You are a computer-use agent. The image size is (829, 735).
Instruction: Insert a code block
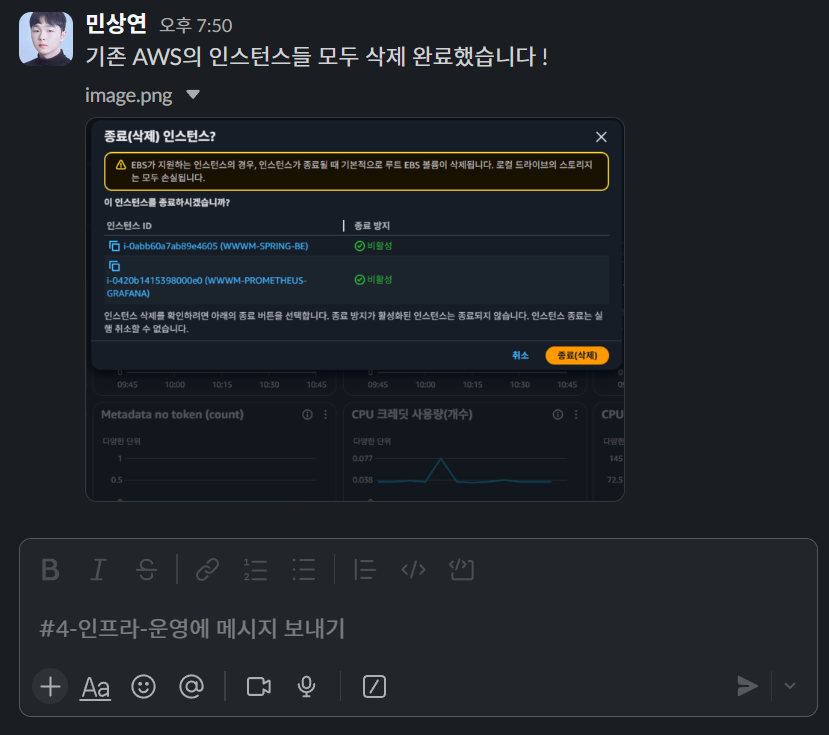point(462,570)
